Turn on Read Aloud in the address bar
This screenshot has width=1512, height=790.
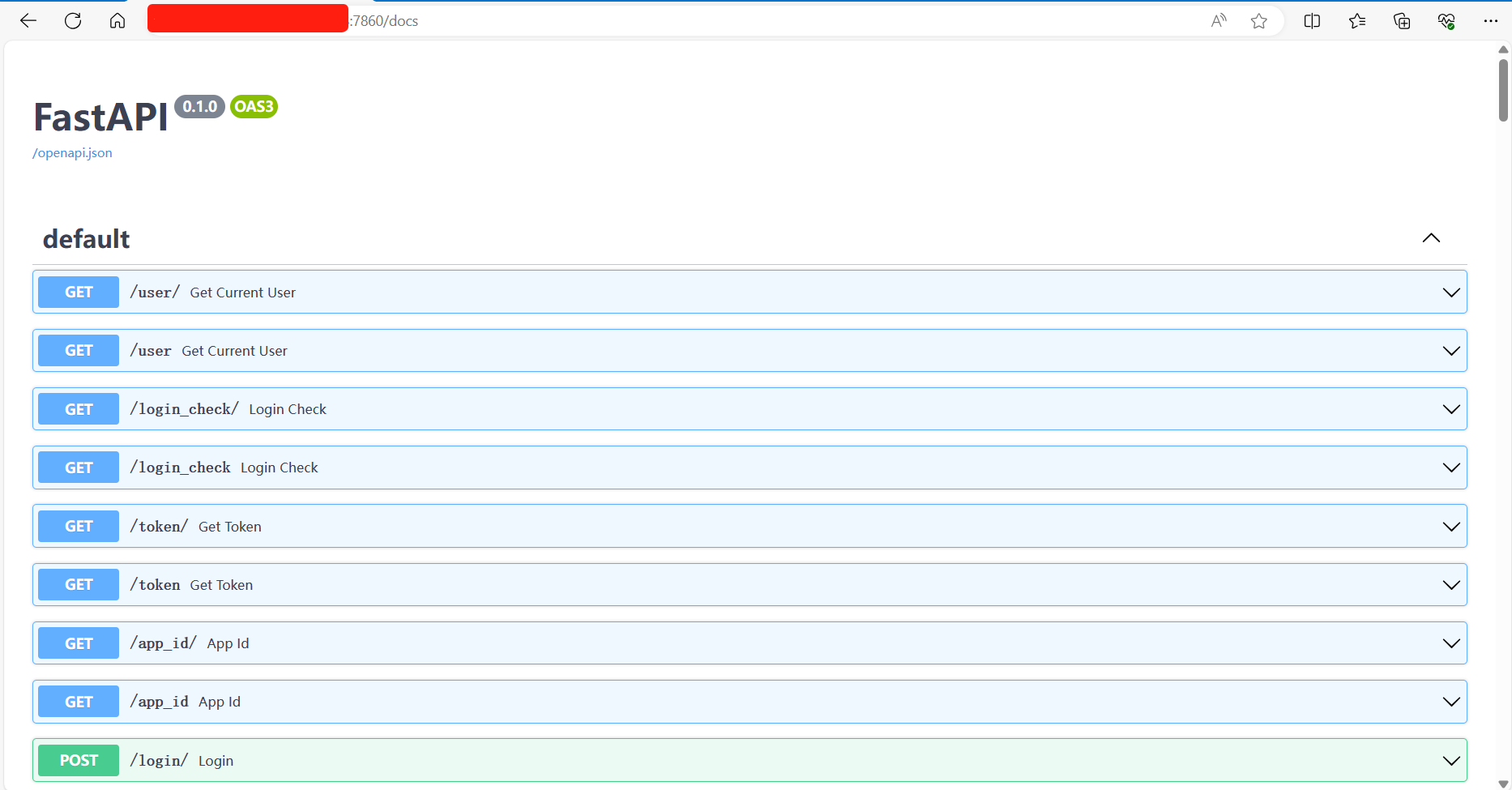click(x=1219, y=21)
